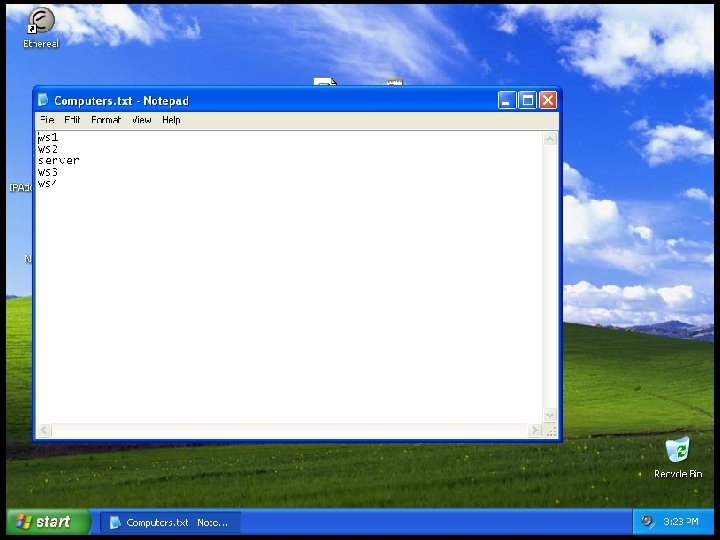Open the Format menu

pyautogui.click(x=106, y=120)
